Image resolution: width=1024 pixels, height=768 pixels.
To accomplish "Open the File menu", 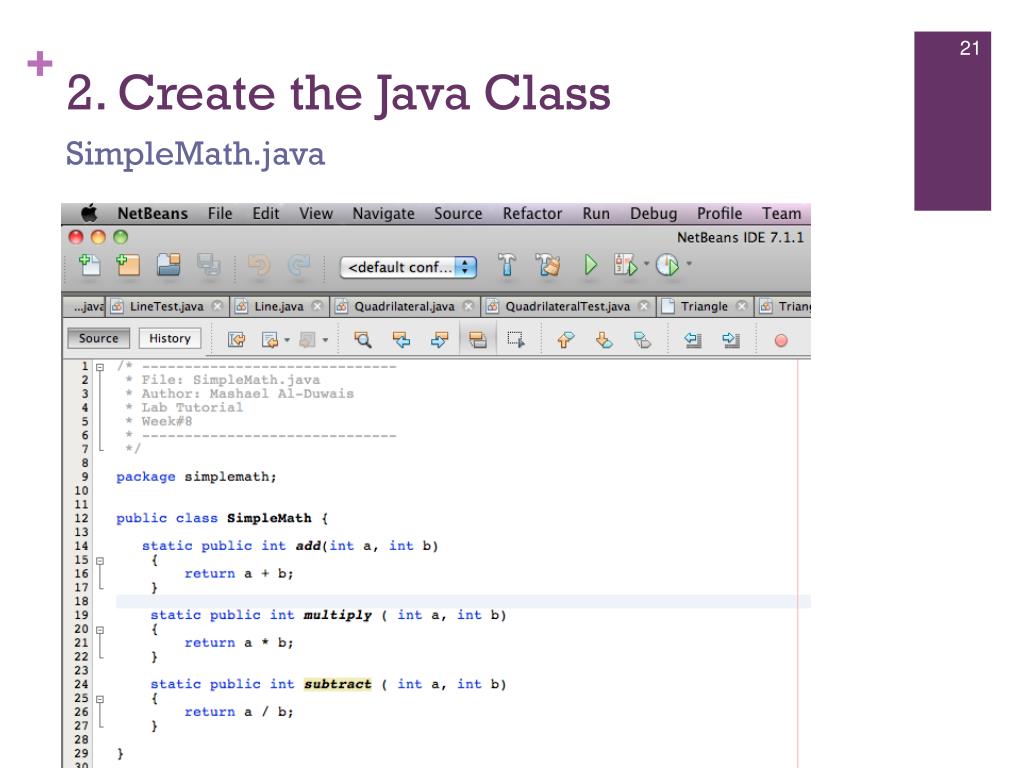I will (220, 214).
